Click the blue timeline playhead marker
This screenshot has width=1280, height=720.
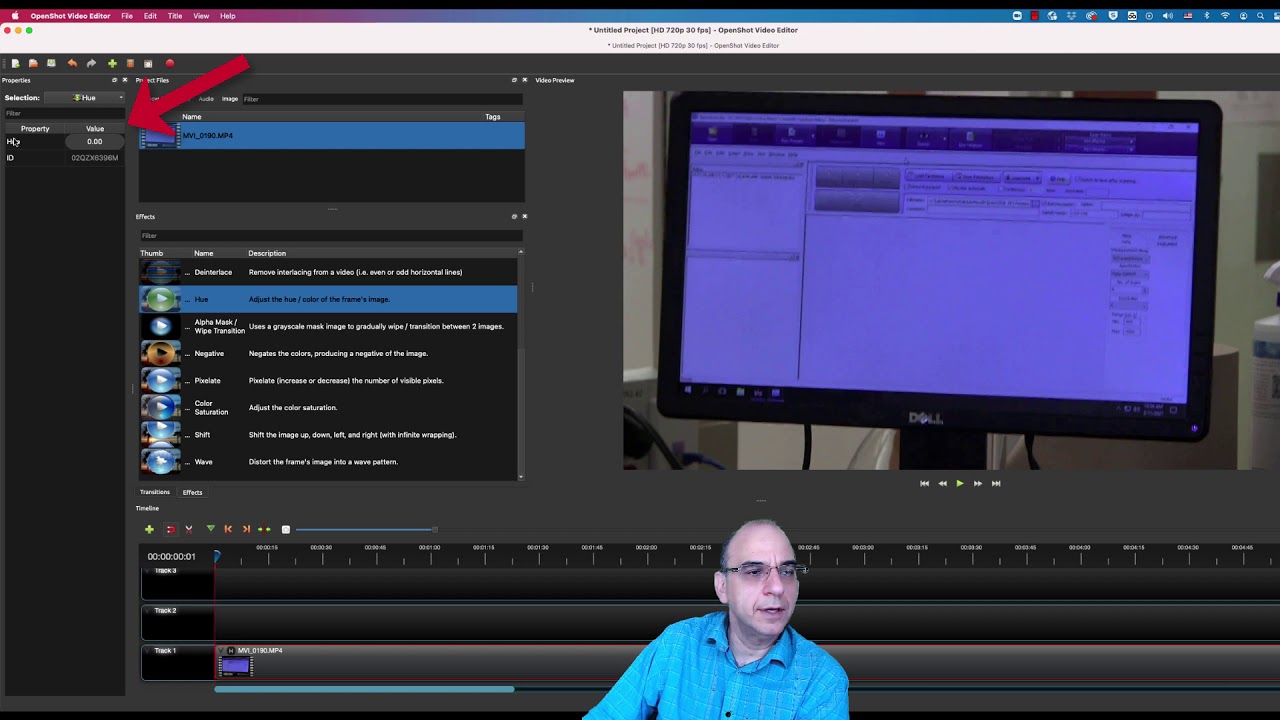[x=216, y=556]
